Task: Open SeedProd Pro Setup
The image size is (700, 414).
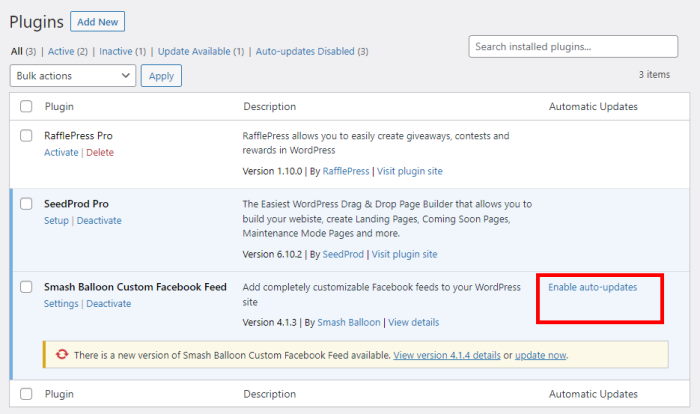Action: click(56, 221)
